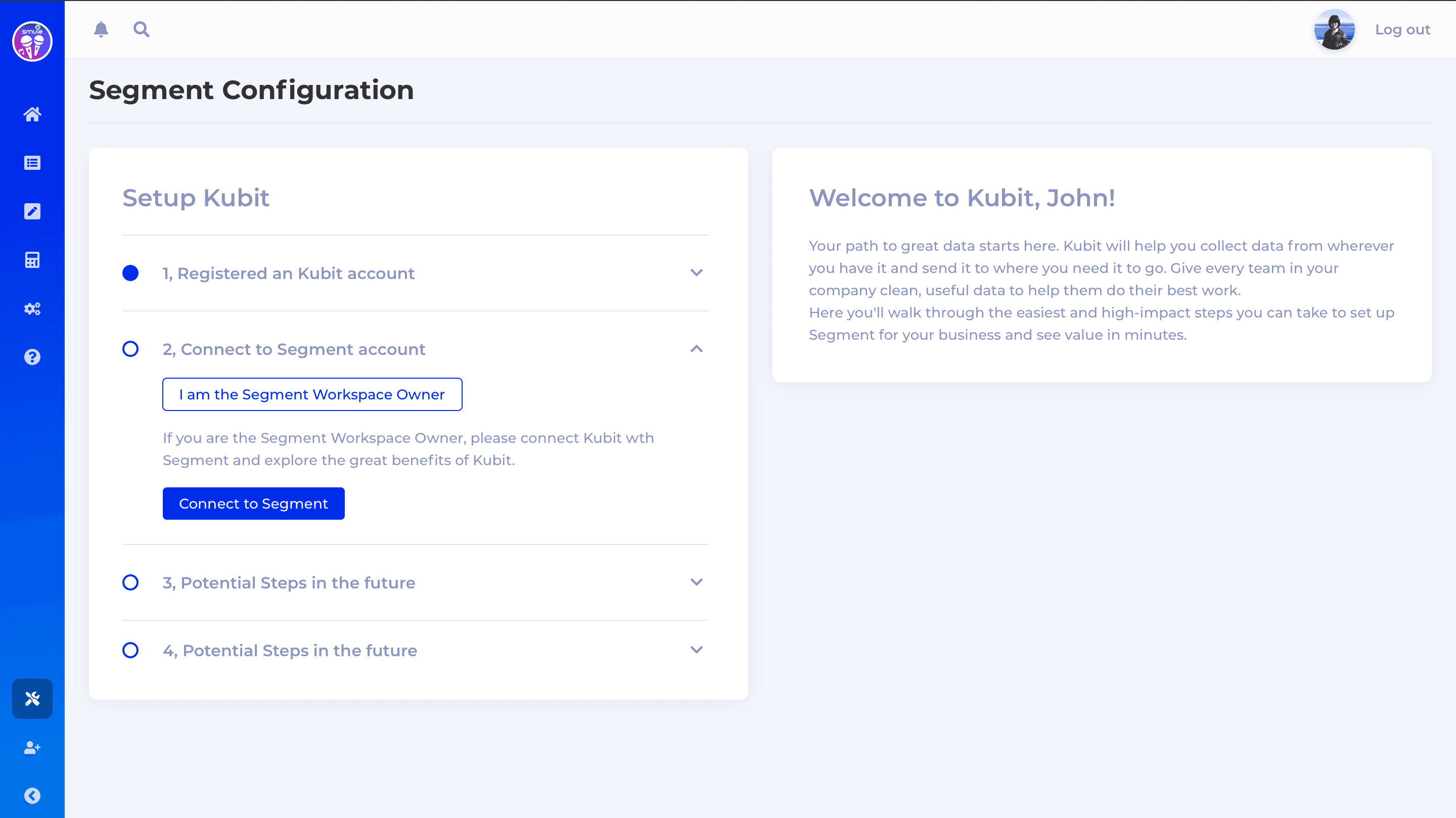Open settings via the gears icon
Viewport: 1456px width, 818px height.
[x=32, y=309]
